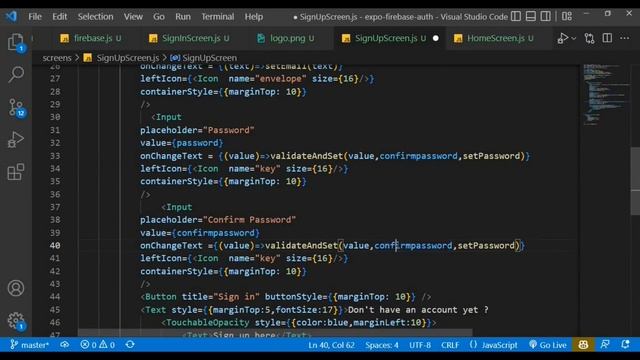This screenshot has width=640, height=360.
Task: Click the horizontal editor scrollbar
Action: click(x=275, y=333)
